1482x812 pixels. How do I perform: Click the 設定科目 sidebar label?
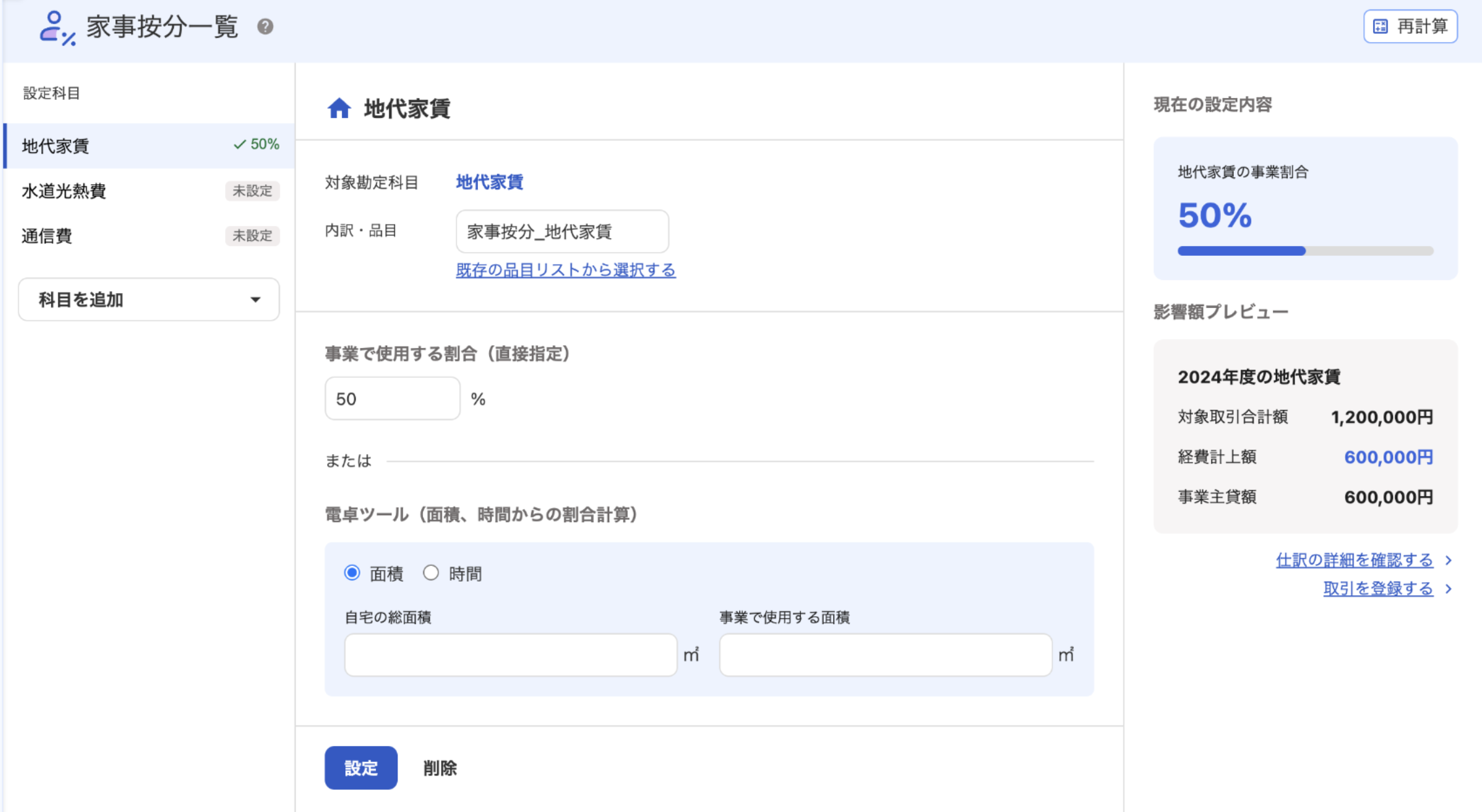tap(52, 93)
